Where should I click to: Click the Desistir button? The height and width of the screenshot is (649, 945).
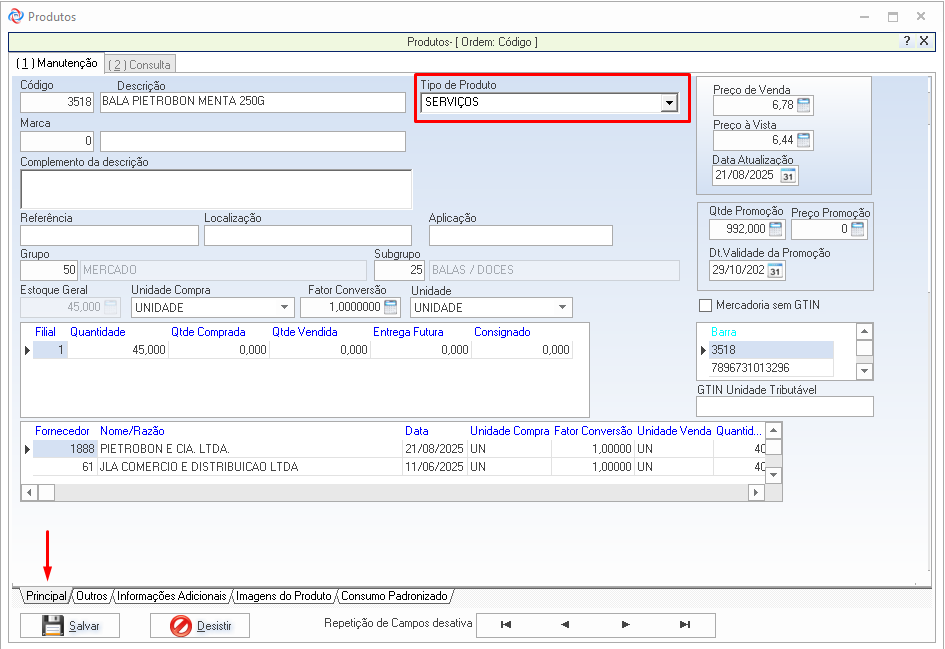pos(200,626)
